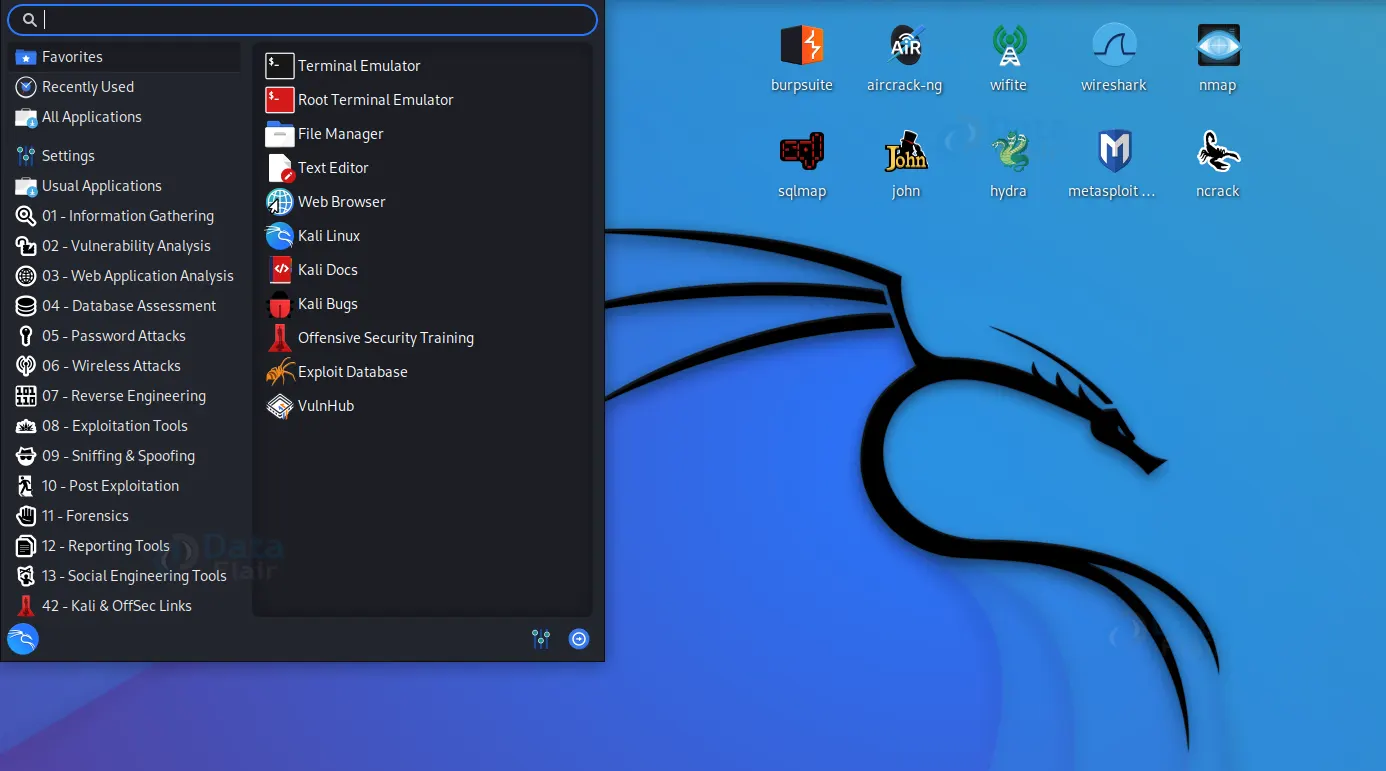Open Offensive Security Training link label
The width and height of the screenshot is (1386, 771).
386,338
